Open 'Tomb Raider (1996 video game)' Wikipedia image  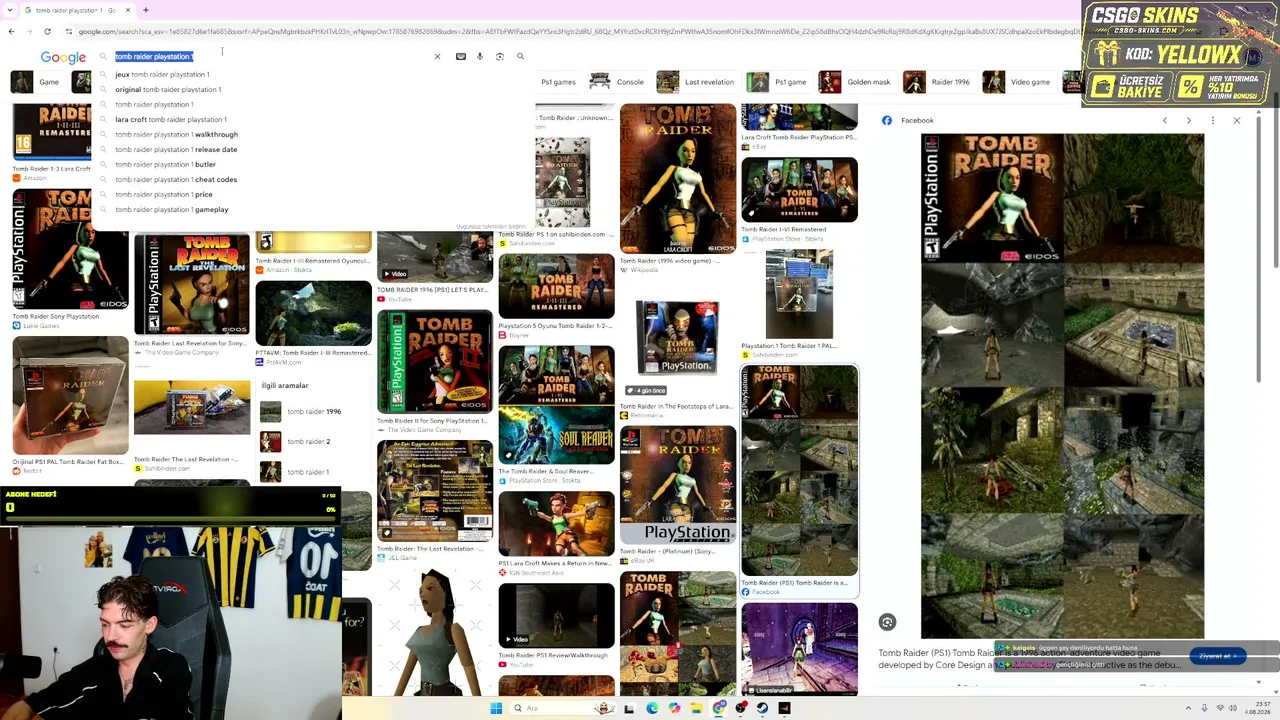click(x=677, y=178)
